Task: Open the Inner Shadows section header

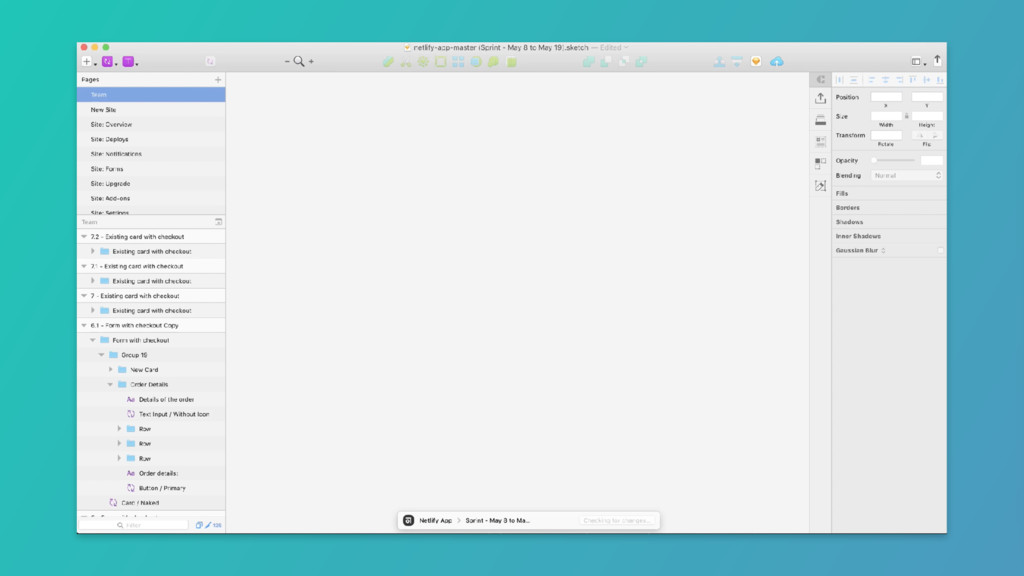Action: tap(858, 236)
